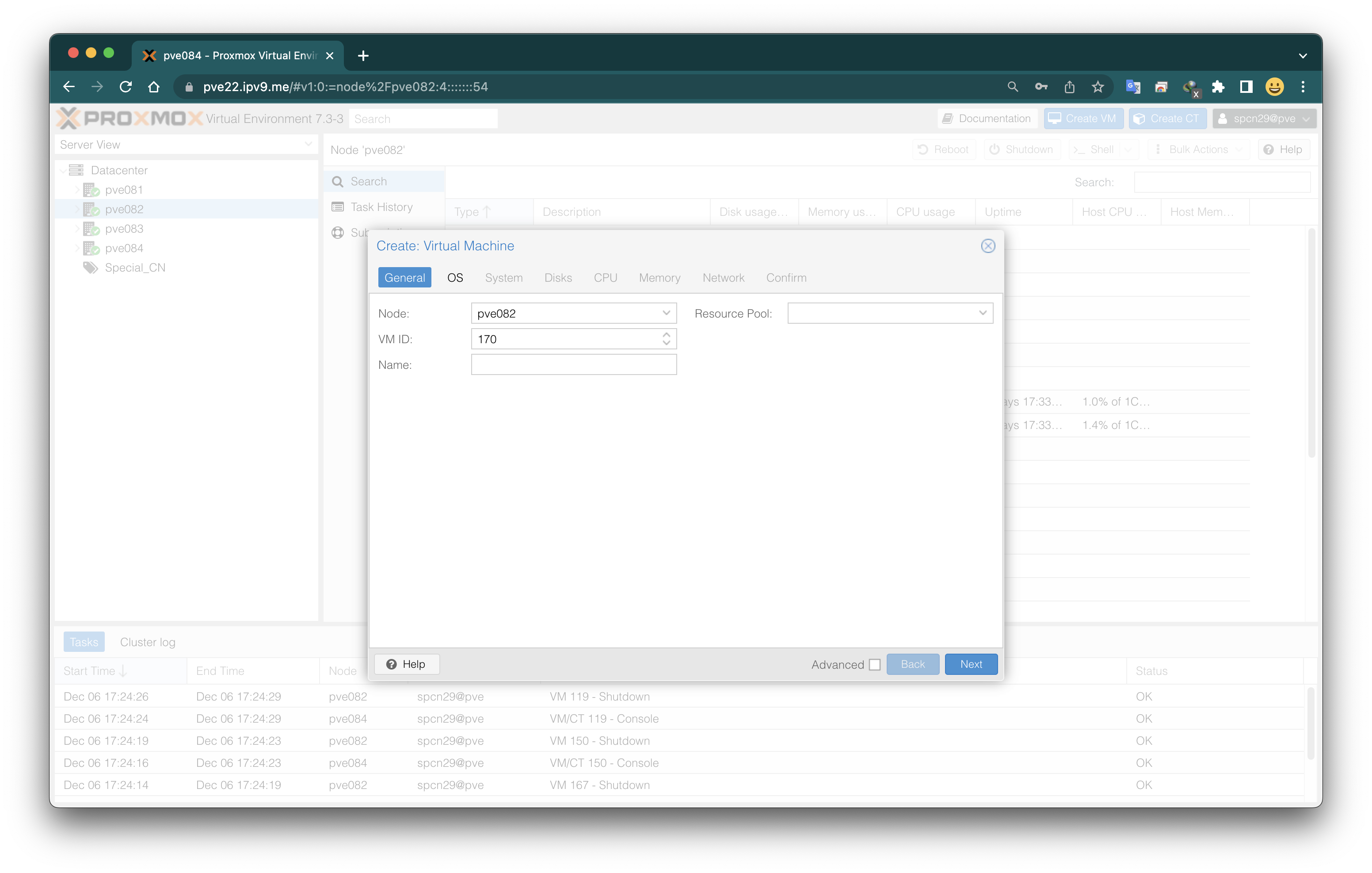Viewport: 1372px width, 873px height.
Task: Click the Help question mark icon
Action: pos(1269,149)
